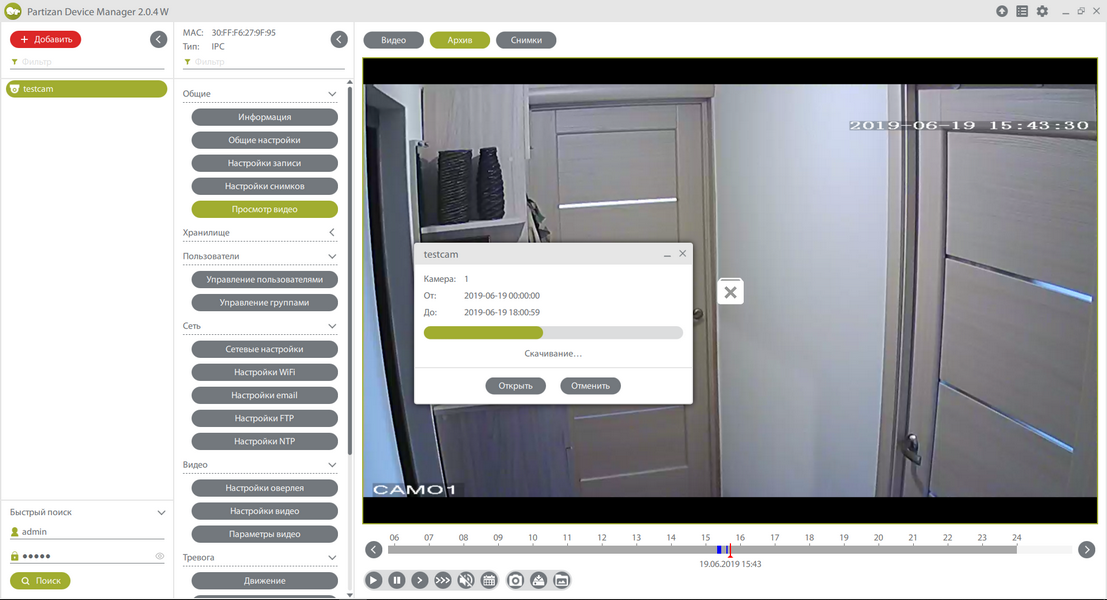The height and width of the screenshot is (600, 1107).
Task: Step forward with the single-arrow button
Action: tap(419, 580)
